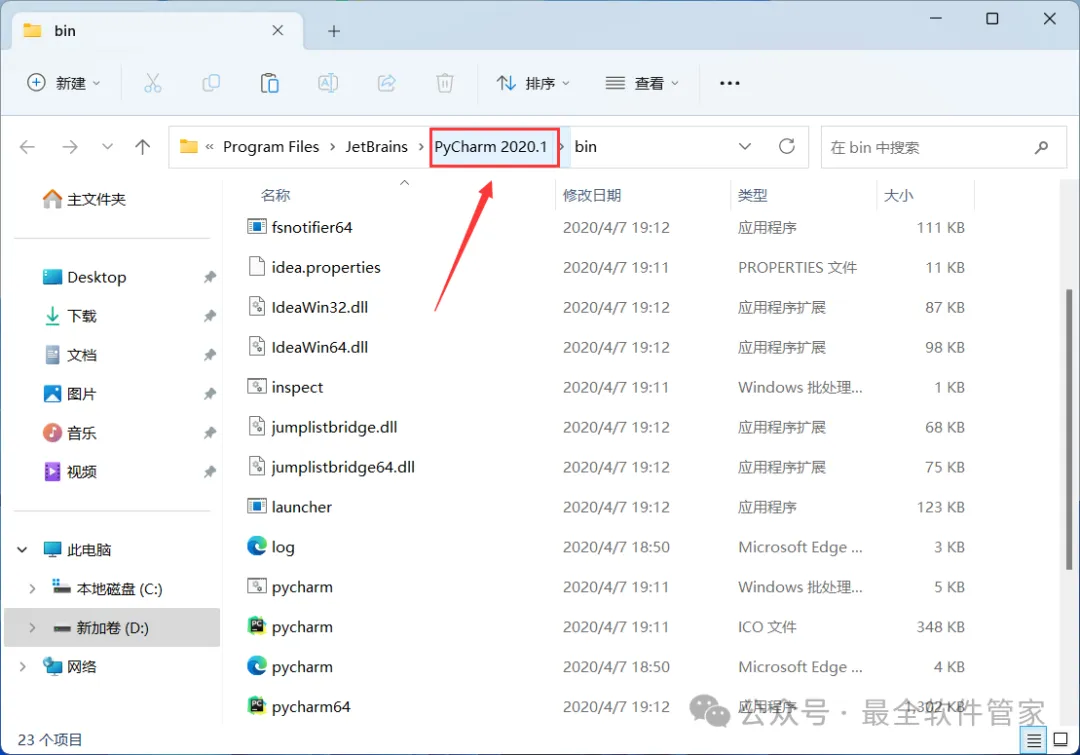Click the pycharm64 application icon
This screenshot has height=755, width=1080.
(257, 705)
